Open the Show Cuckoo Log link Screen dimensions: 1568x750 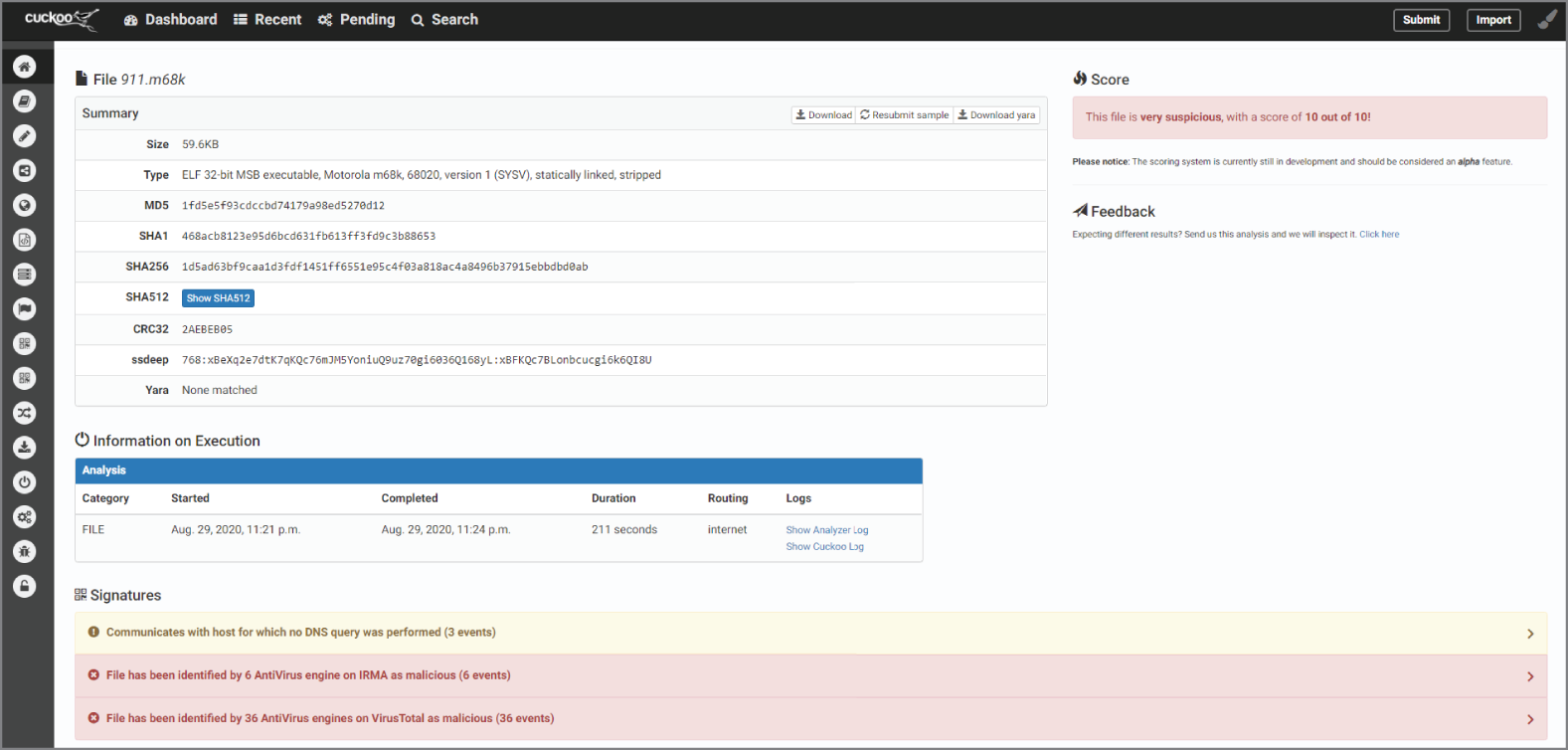pos(825,547)
